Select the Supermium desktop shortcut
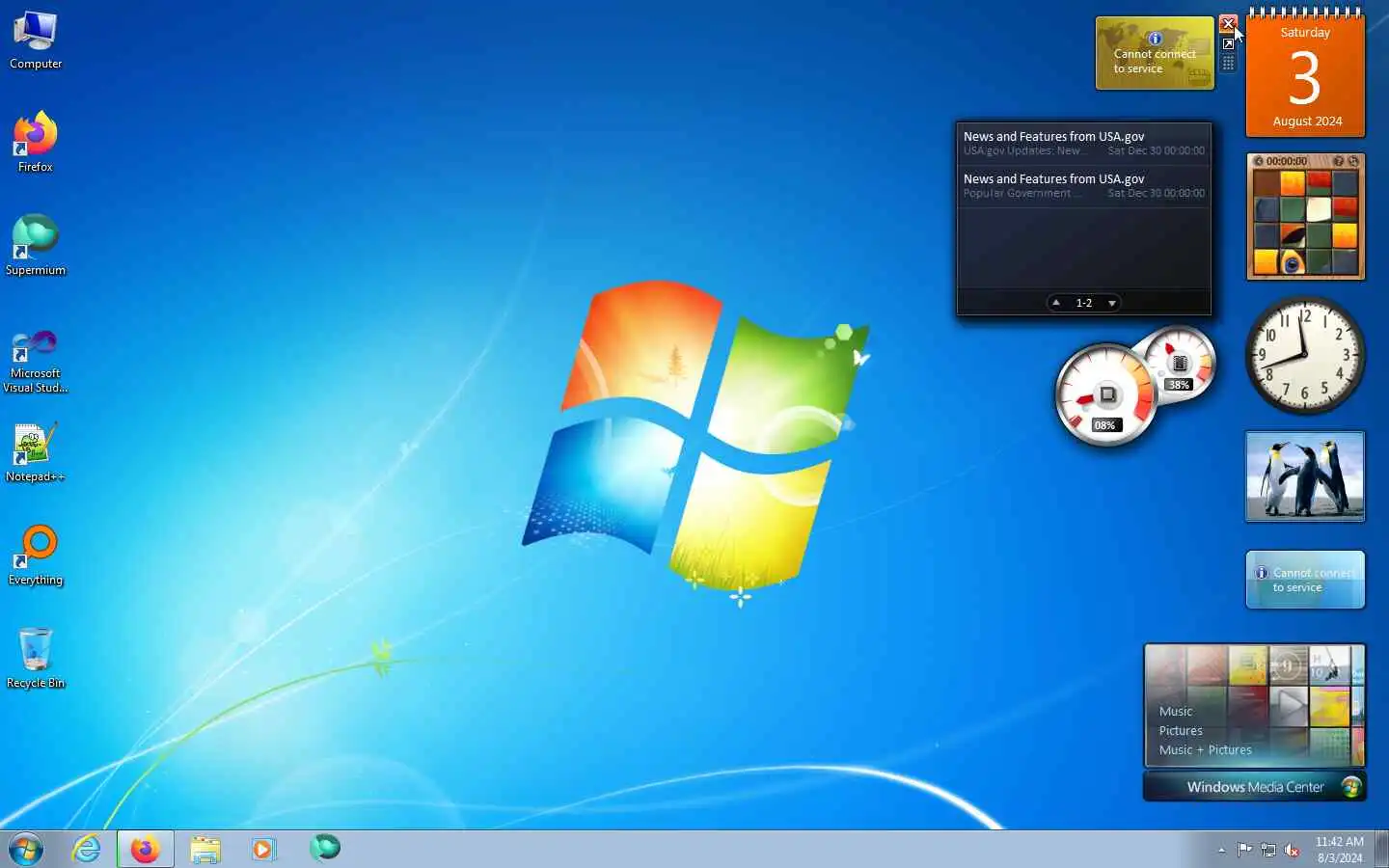 [x=36, y=245]
